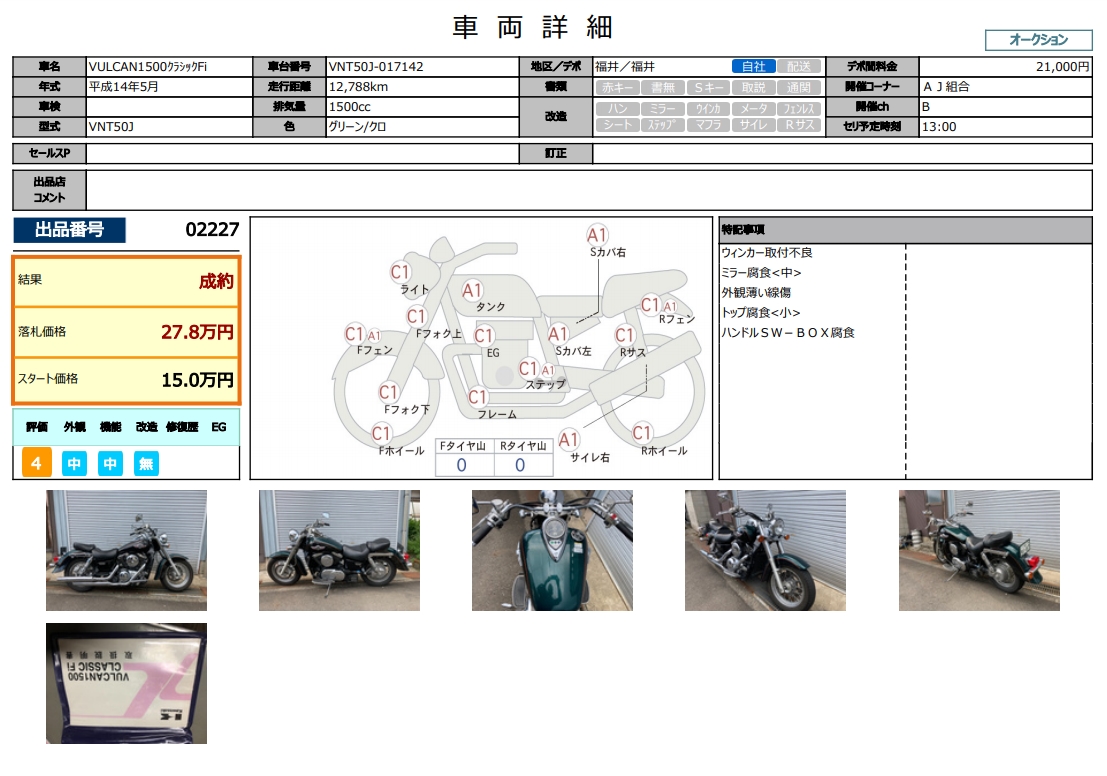Click the 出品店コメント empty field
This screenshot has width=1107, height=776.
coord(589,190)
